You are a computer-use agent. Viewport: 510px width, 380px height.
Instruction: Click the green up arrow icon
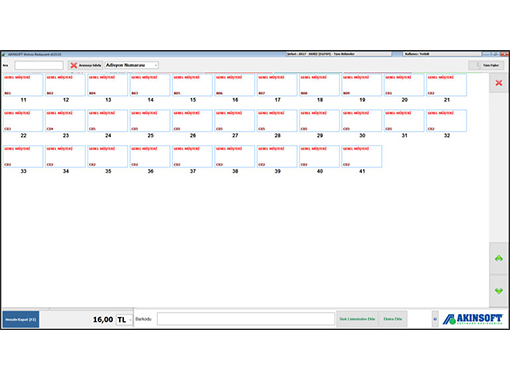pos(499,258)
